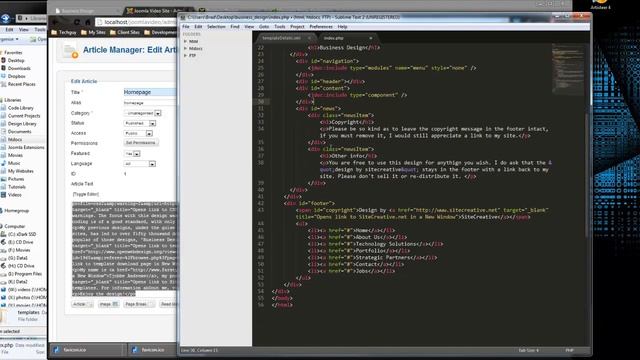Open the Client Sites bookmark folder
This screenshot has height=360, width=640.
click(x=124, y=32)
